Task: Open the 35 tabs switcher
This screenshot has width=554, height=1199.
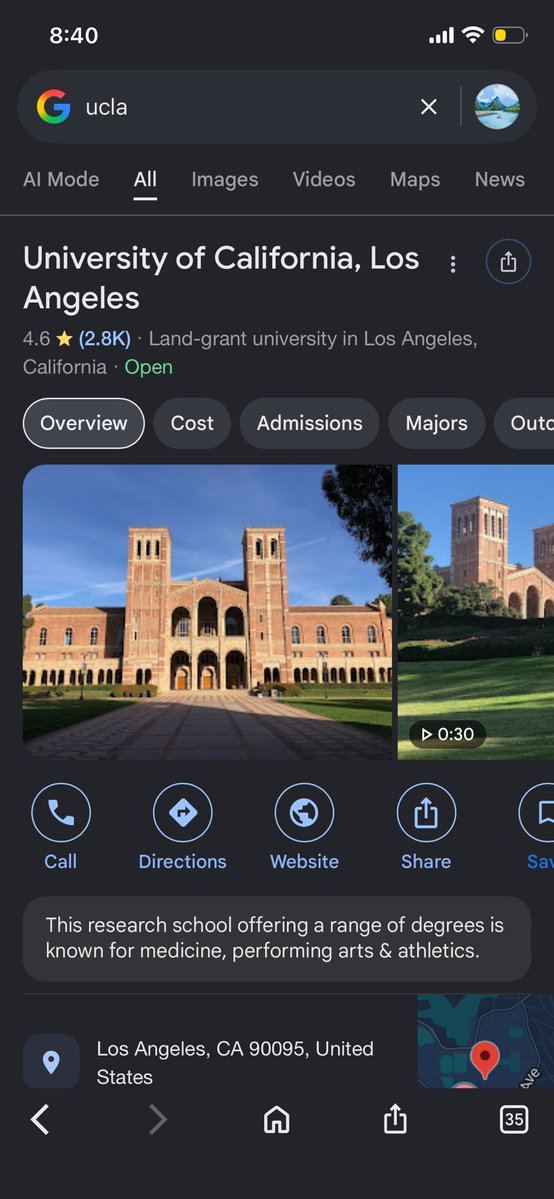Action: point(513,1120)
